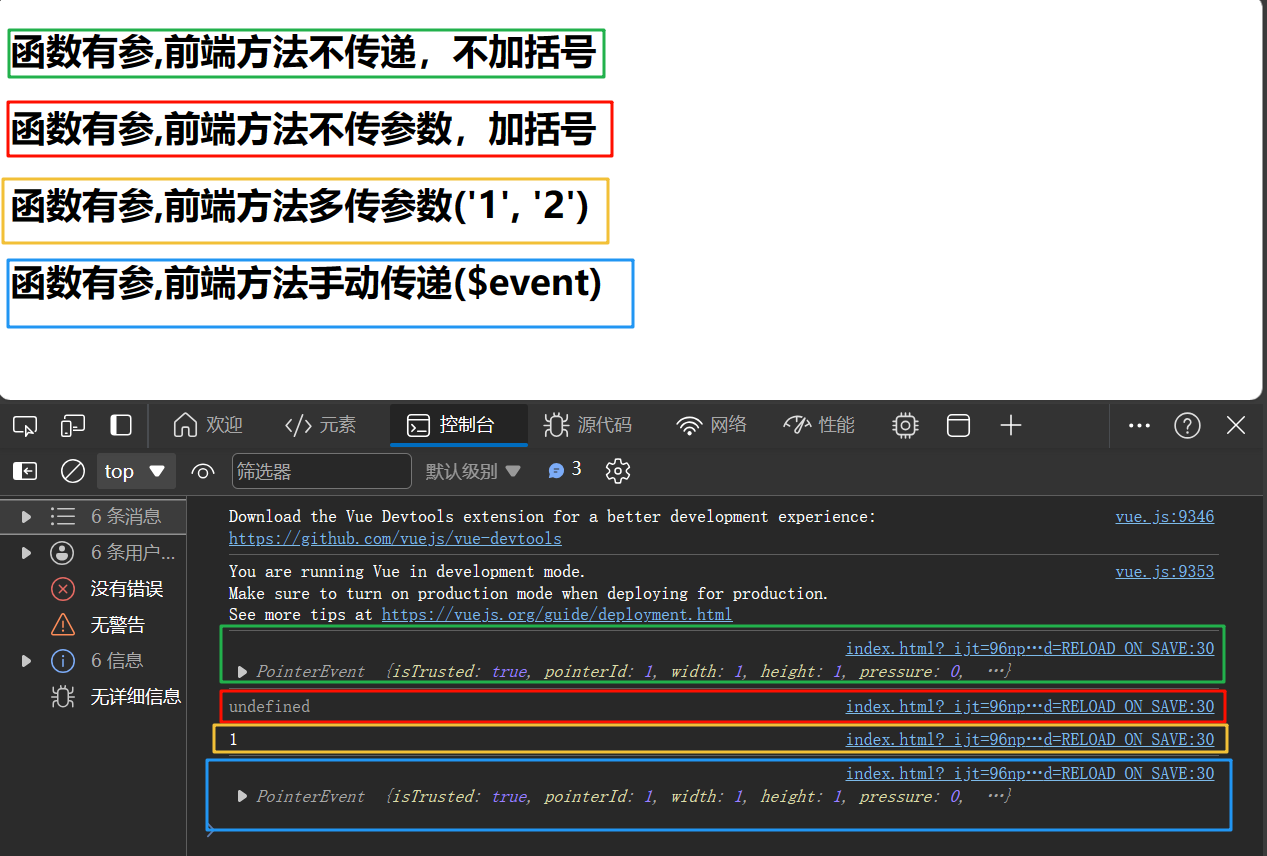Click the red error circle icon
This screenshot has width=1267, height=856.
[63, 589]
